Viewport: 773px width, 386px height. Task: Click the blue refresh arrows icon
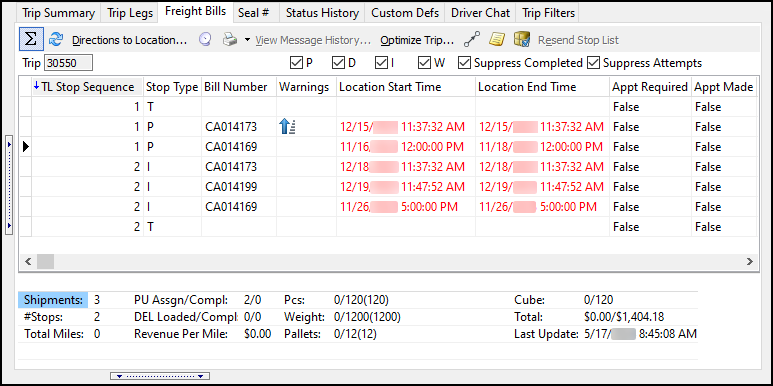click(x=56, y=39)
